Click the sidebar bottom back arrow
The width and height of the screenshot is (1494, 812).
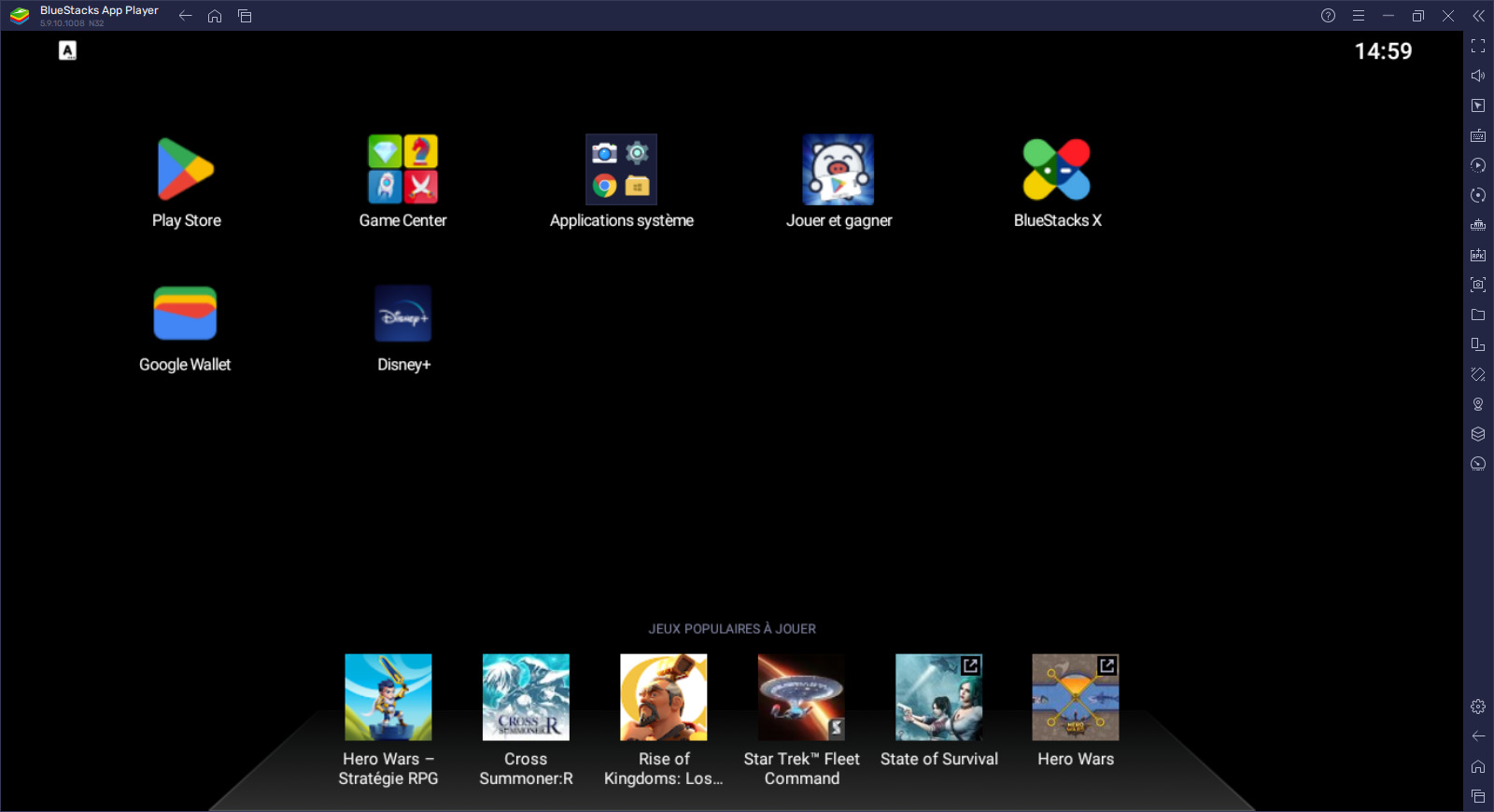click(x=1478, y=736)
